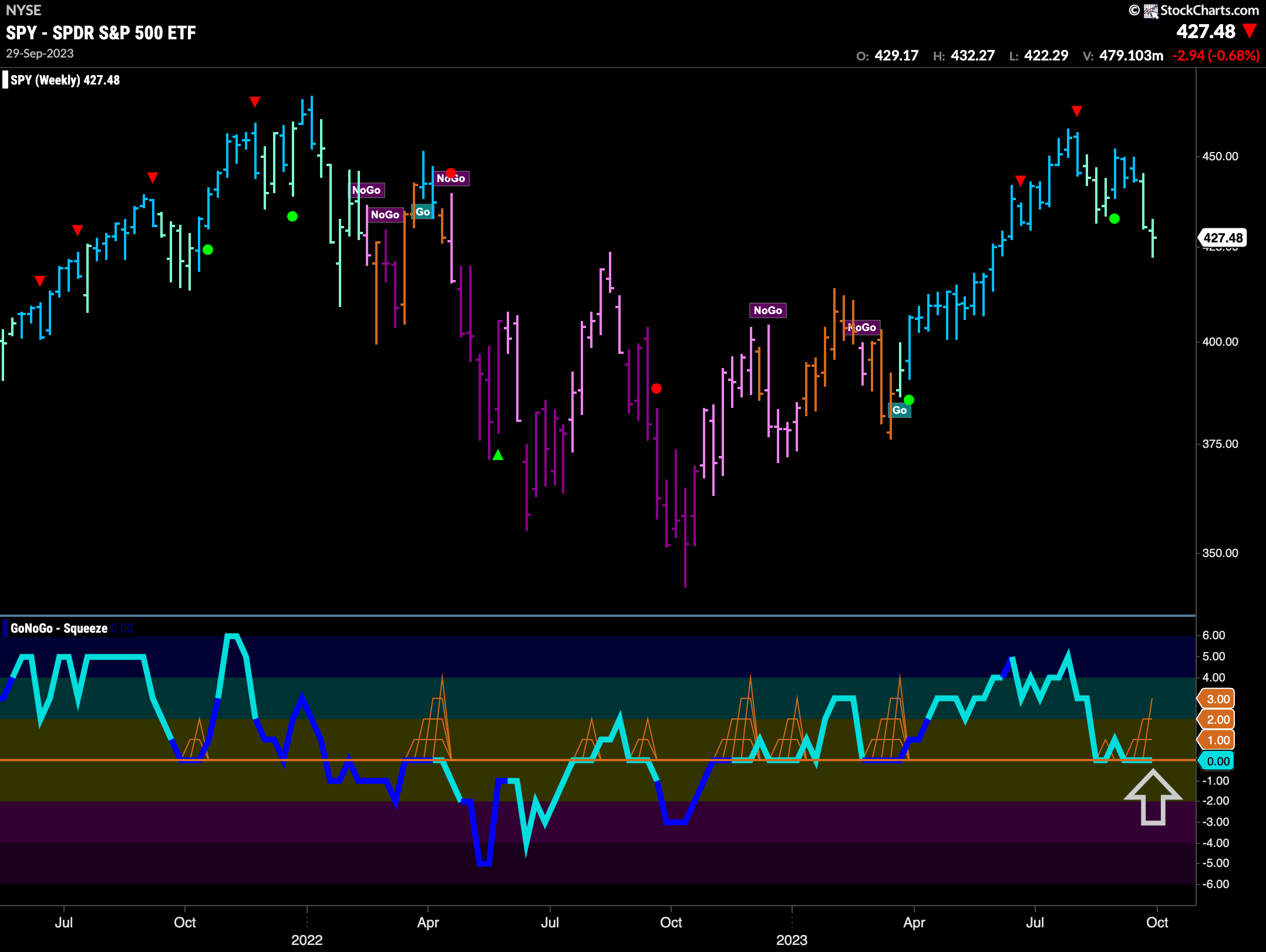Screen dimensions: 1266x952
Task: Click the green circle marker near October 2021
Action: pos(208,249)
